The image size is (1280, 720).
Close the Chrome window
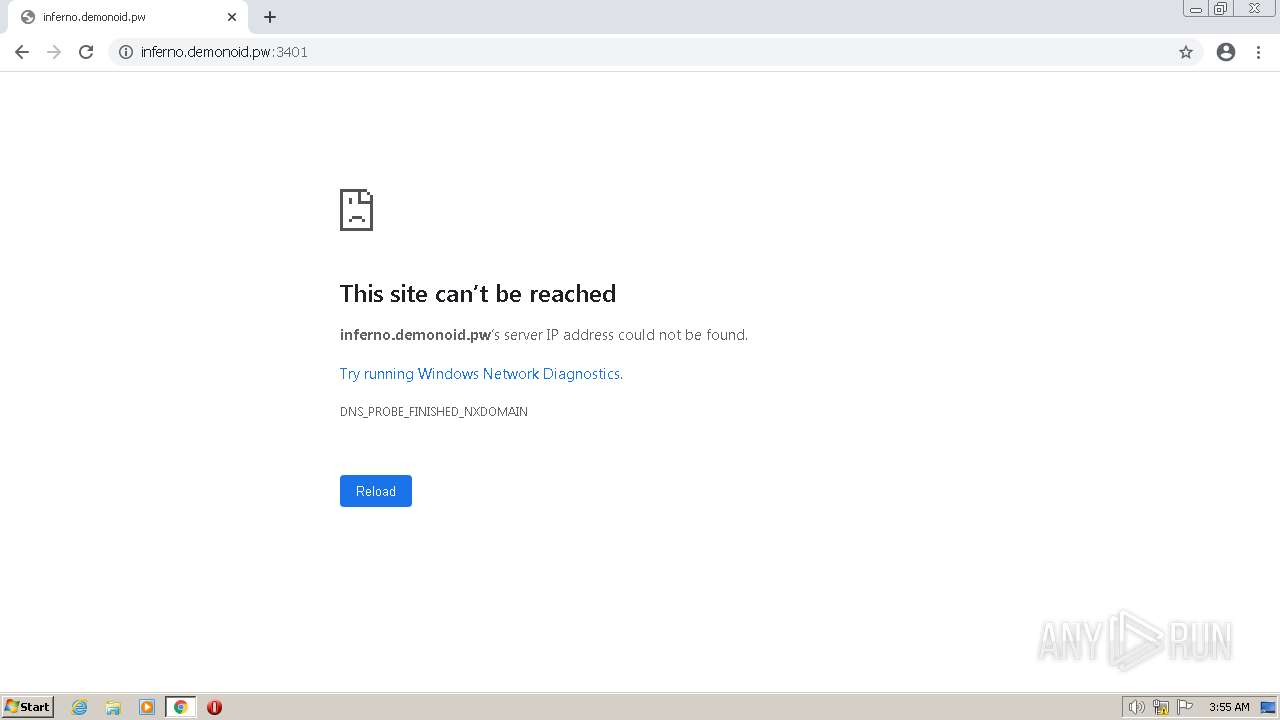click(x=1254, y=9)
